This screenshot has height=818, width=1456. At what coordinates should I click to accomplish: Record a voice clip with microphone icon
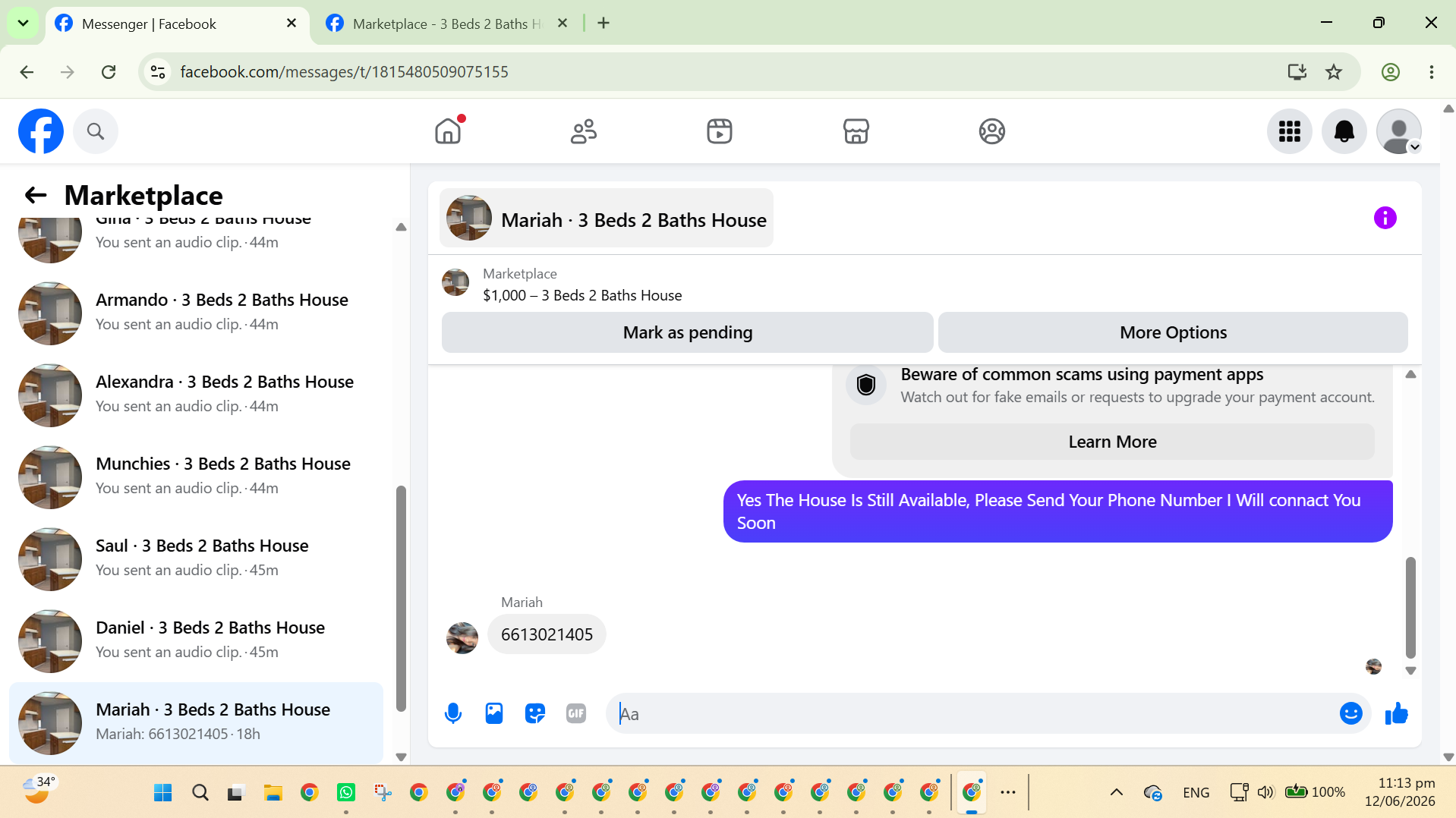coord(453,713)
